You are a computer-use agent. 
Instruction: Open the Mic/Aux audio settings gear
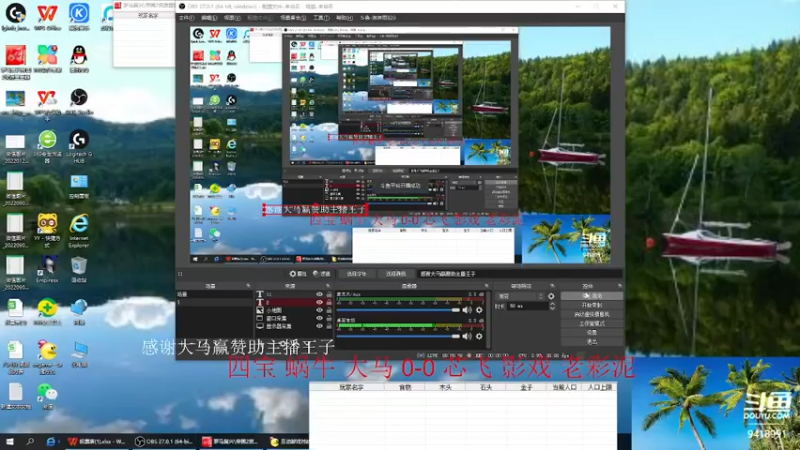(479, 310)
